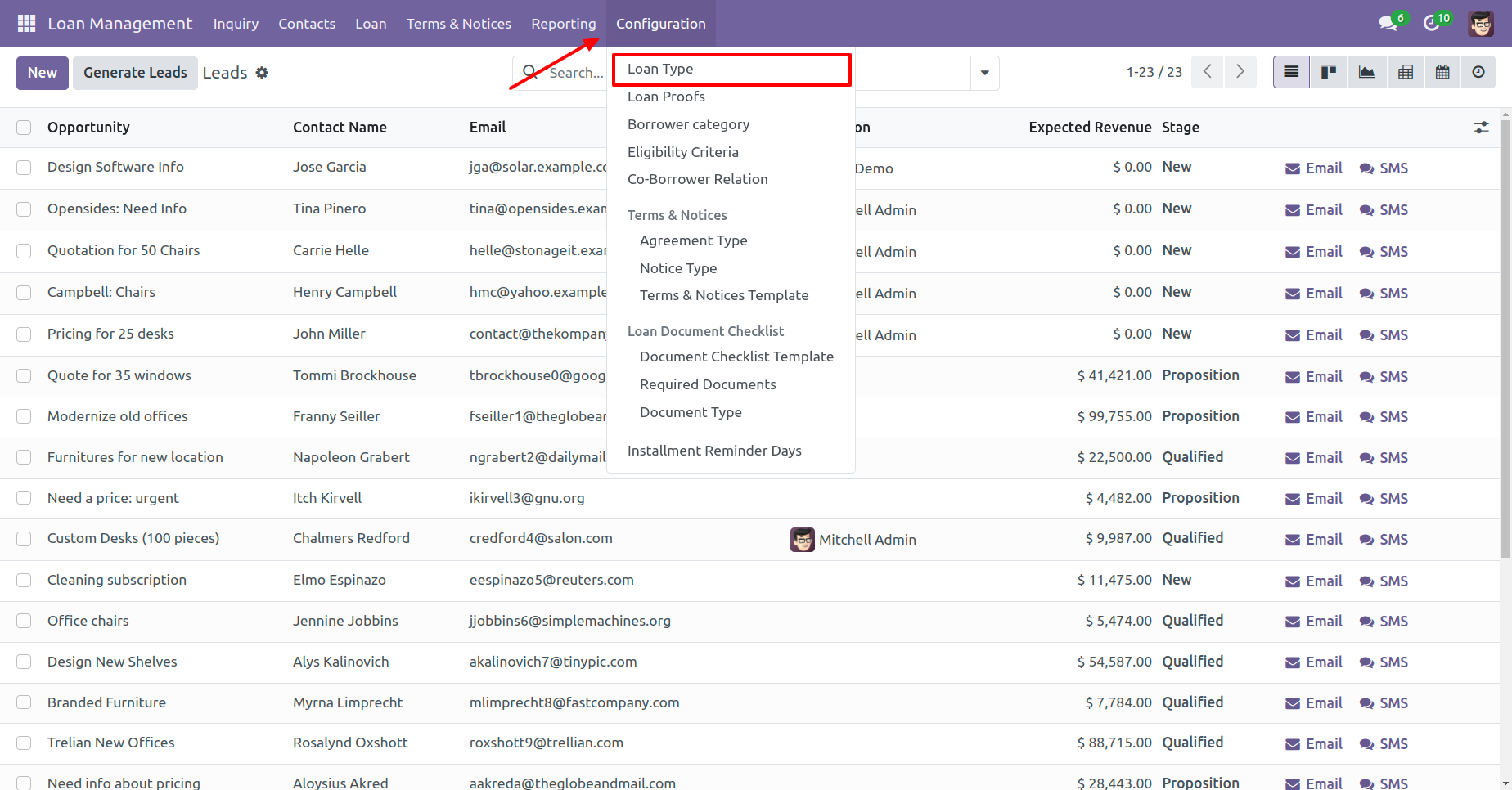Email the Trelian New Offices lead
The height and width of the screenshot is (790, 1512).
1314,744
